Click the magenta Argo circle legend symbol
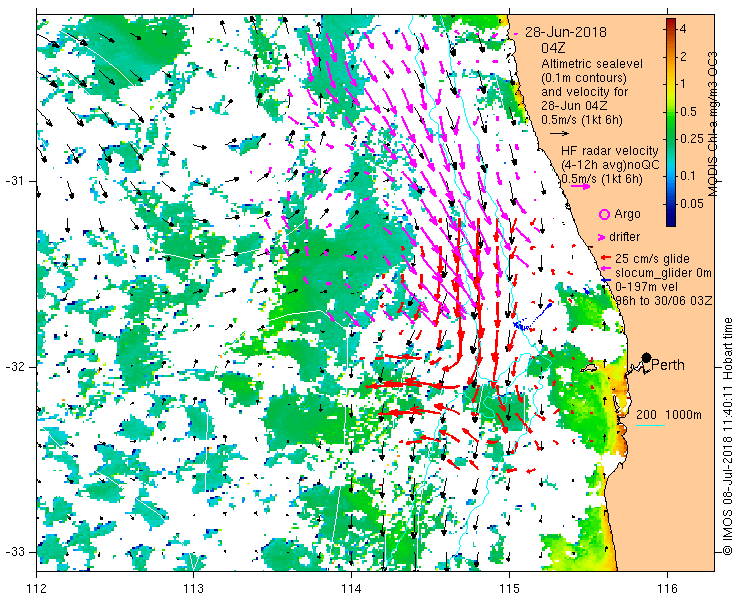 click(x=604, y=215)
